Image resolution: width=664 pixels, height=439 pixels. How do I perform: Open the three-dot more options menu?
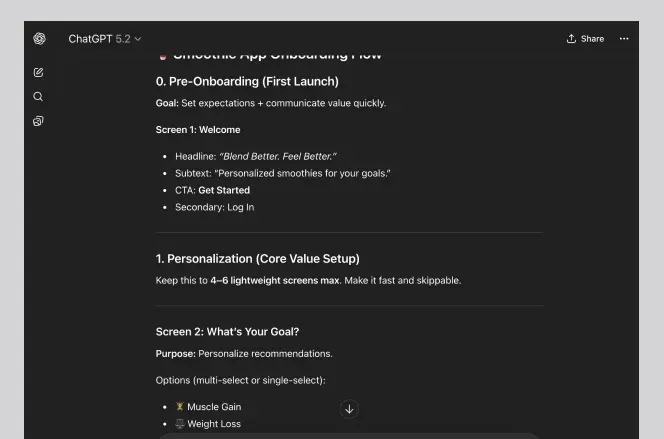click(624, 39)
